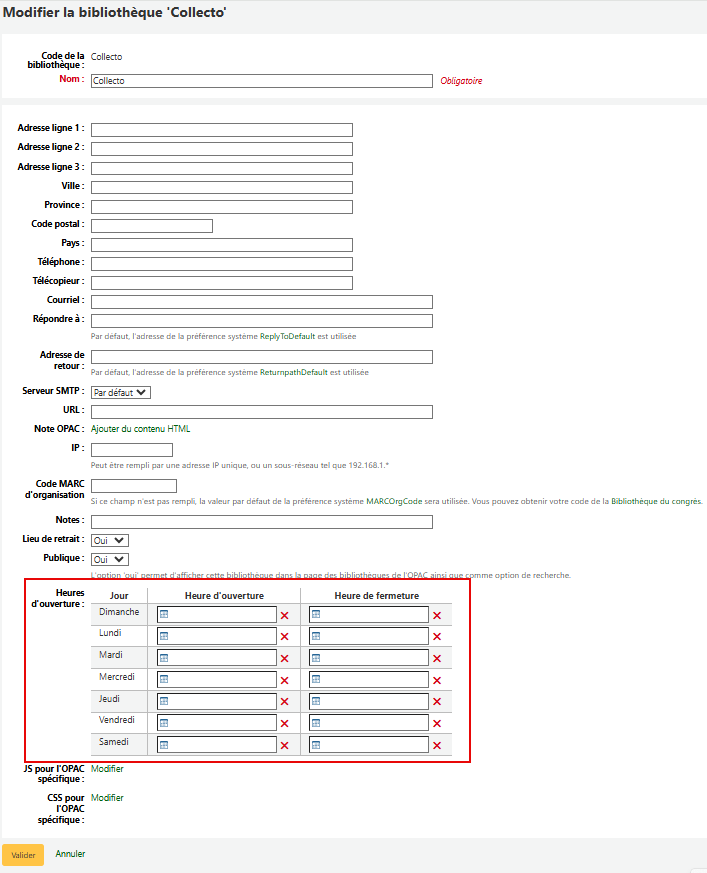
Task: Focus the Ville input field
Action: (222, 187)
